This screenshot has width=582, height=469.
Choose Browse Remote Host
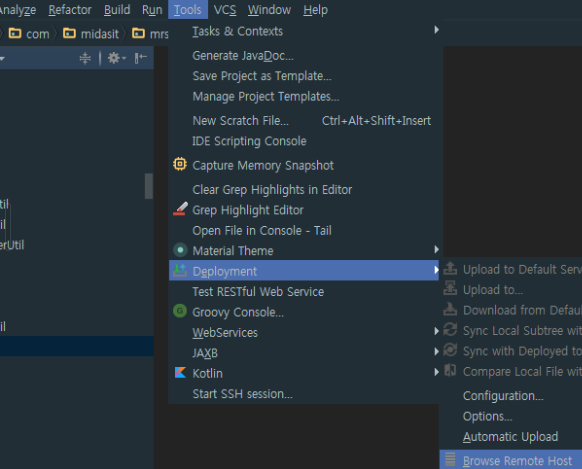[511, 460]
